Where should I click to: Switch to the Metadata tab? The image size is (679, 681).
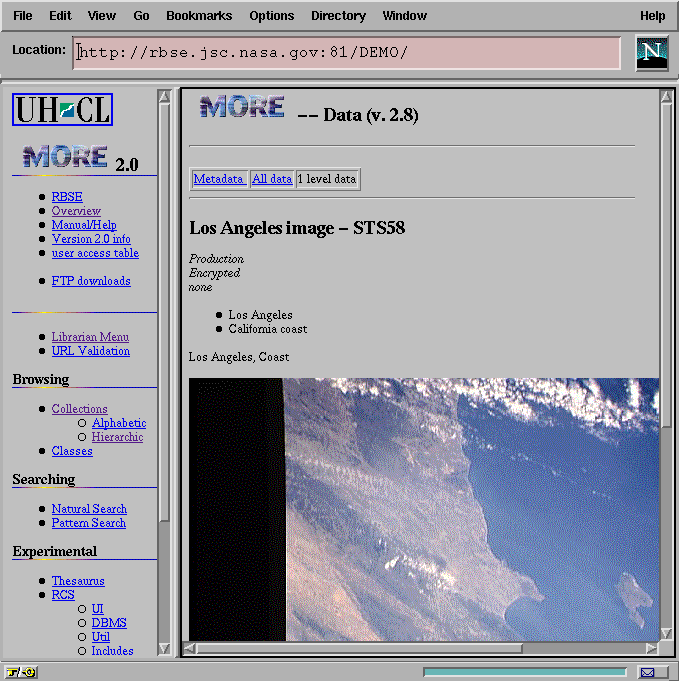[219, 179]
